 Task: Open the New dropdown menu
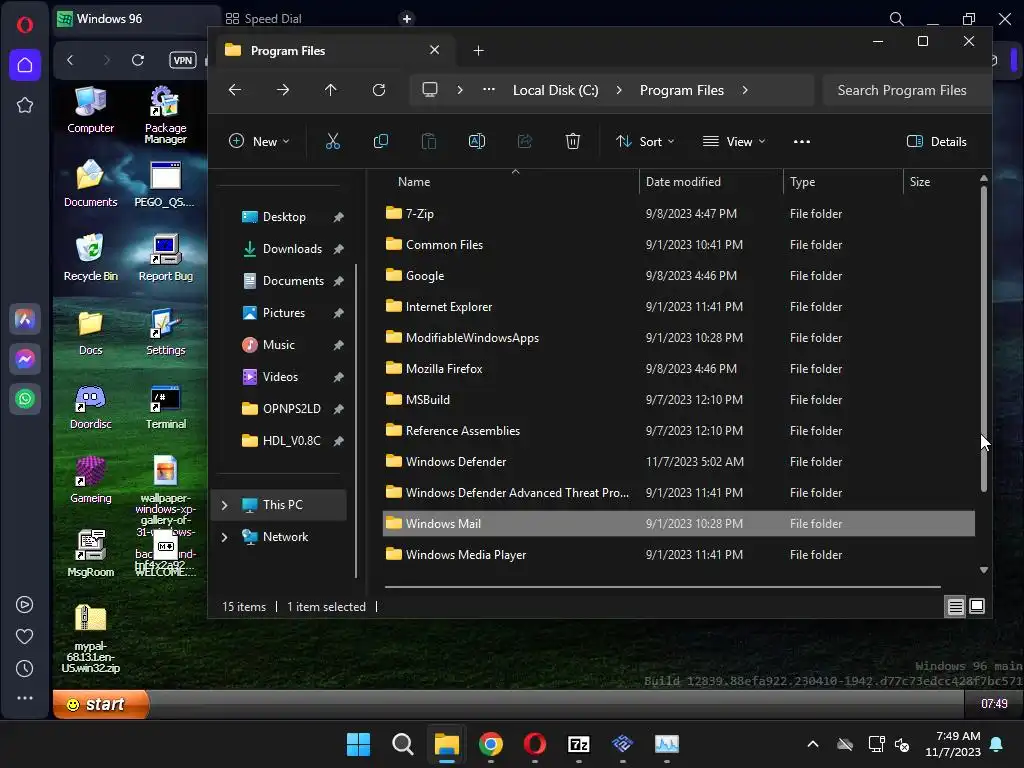259,142
